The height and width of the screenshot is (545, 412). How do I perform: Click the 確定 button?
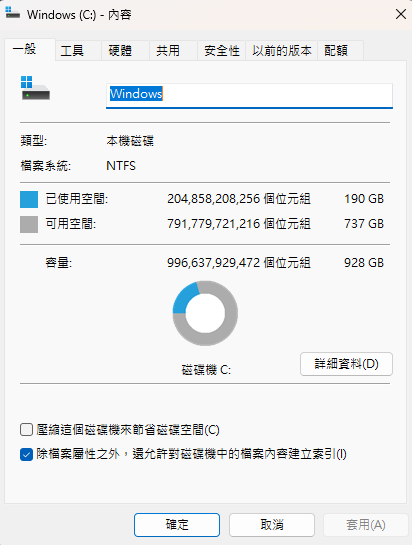[x=177, y=525]
